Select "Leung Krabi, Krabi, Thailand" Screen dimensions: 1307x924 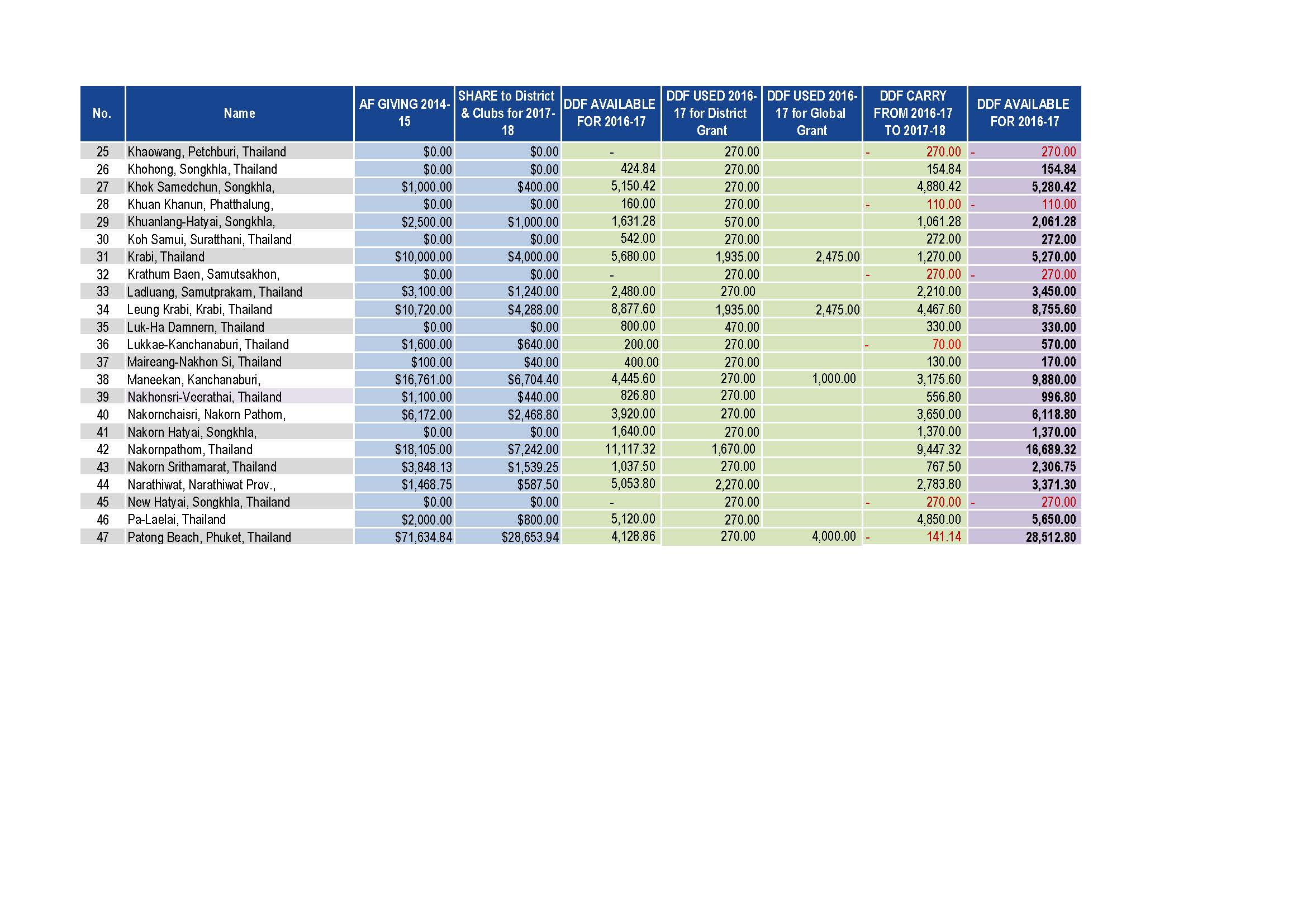coord(199,309)
